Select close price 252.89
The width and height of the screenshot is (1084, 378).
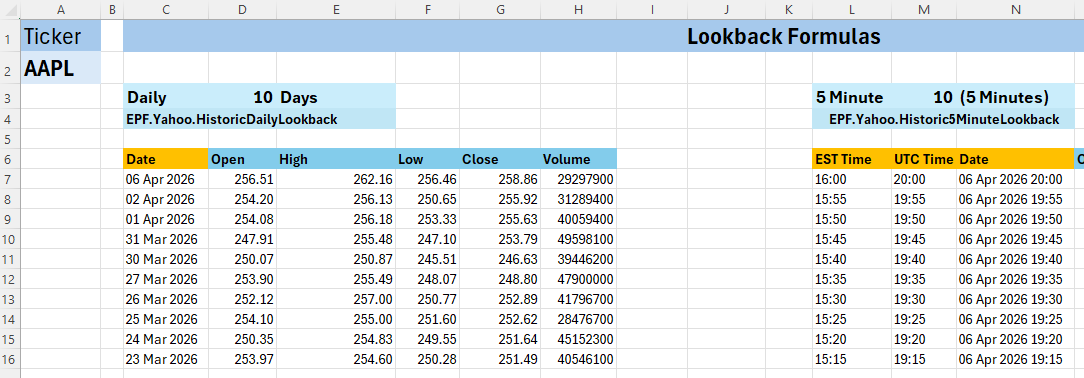500,300
